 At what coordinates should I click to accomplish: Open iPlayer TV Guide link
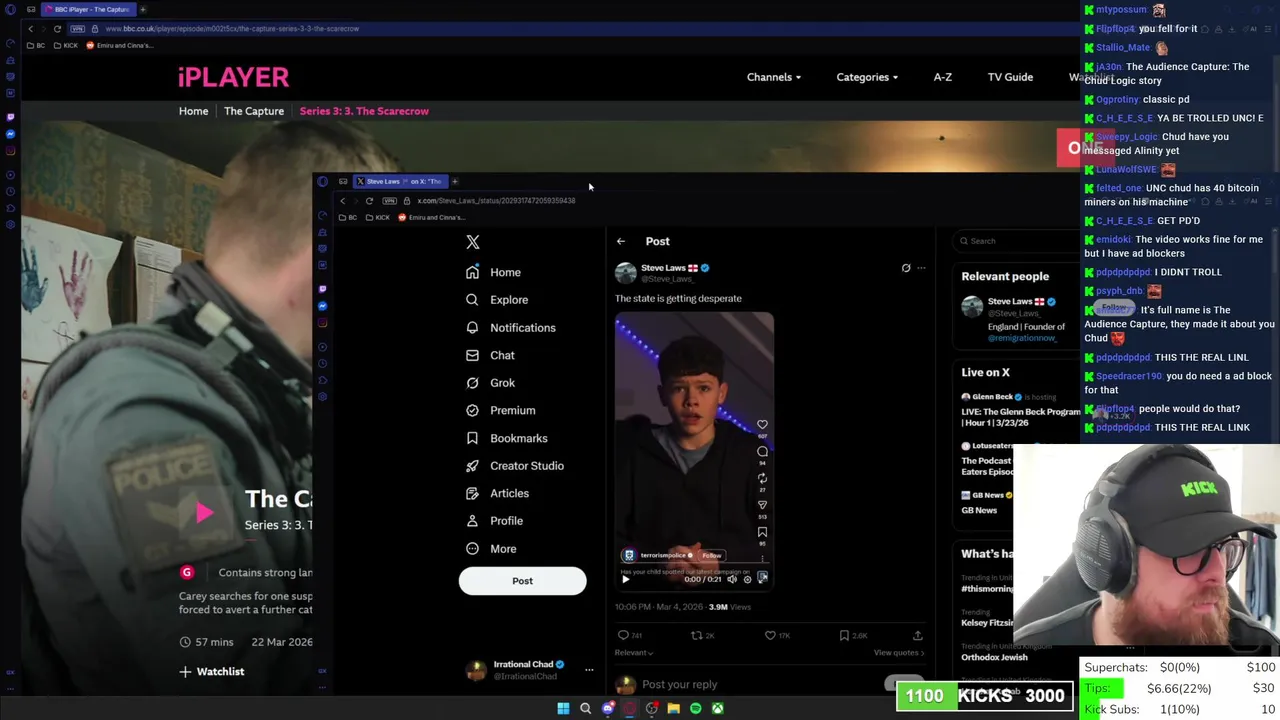(1010, 77)
